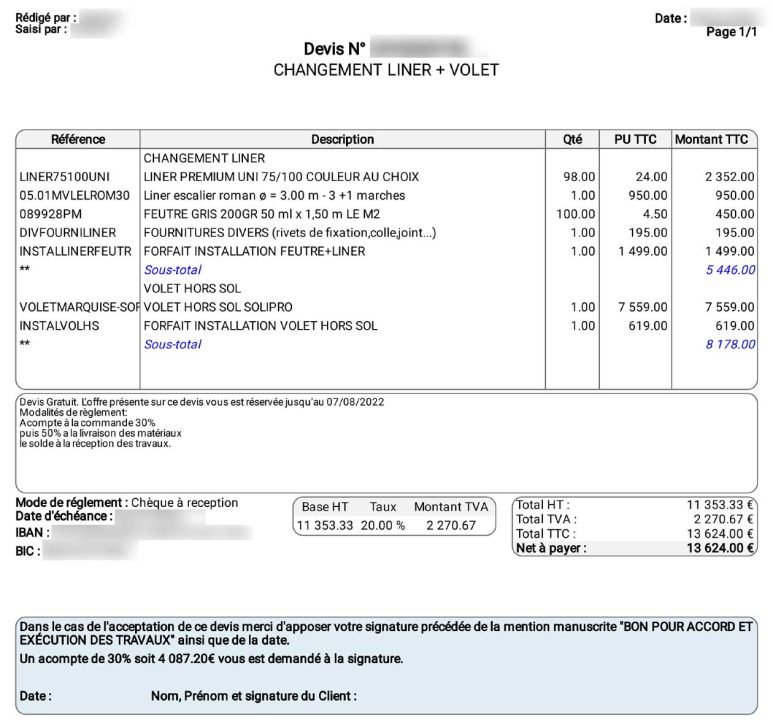Click the "Net à payer :" label
The image size is (773, 720).
(551, 548)
